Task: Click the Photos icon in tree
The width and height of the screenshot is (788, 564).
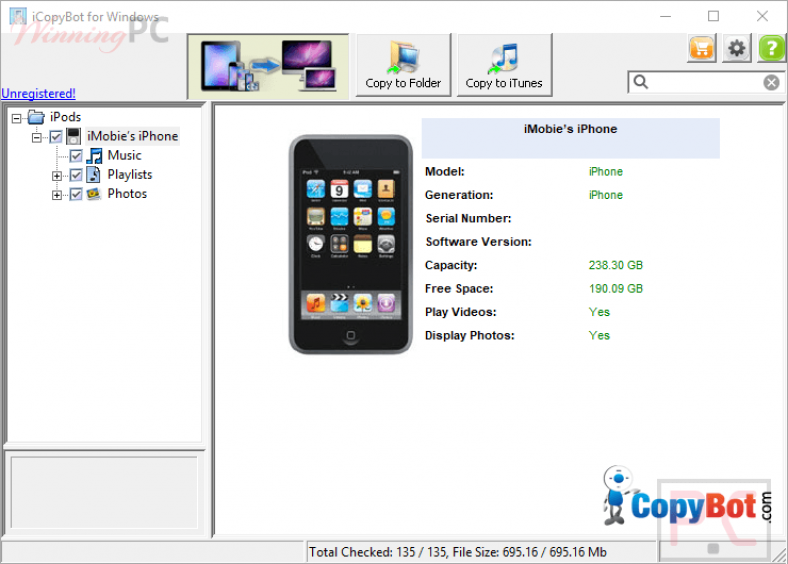Action: point(94,194)
